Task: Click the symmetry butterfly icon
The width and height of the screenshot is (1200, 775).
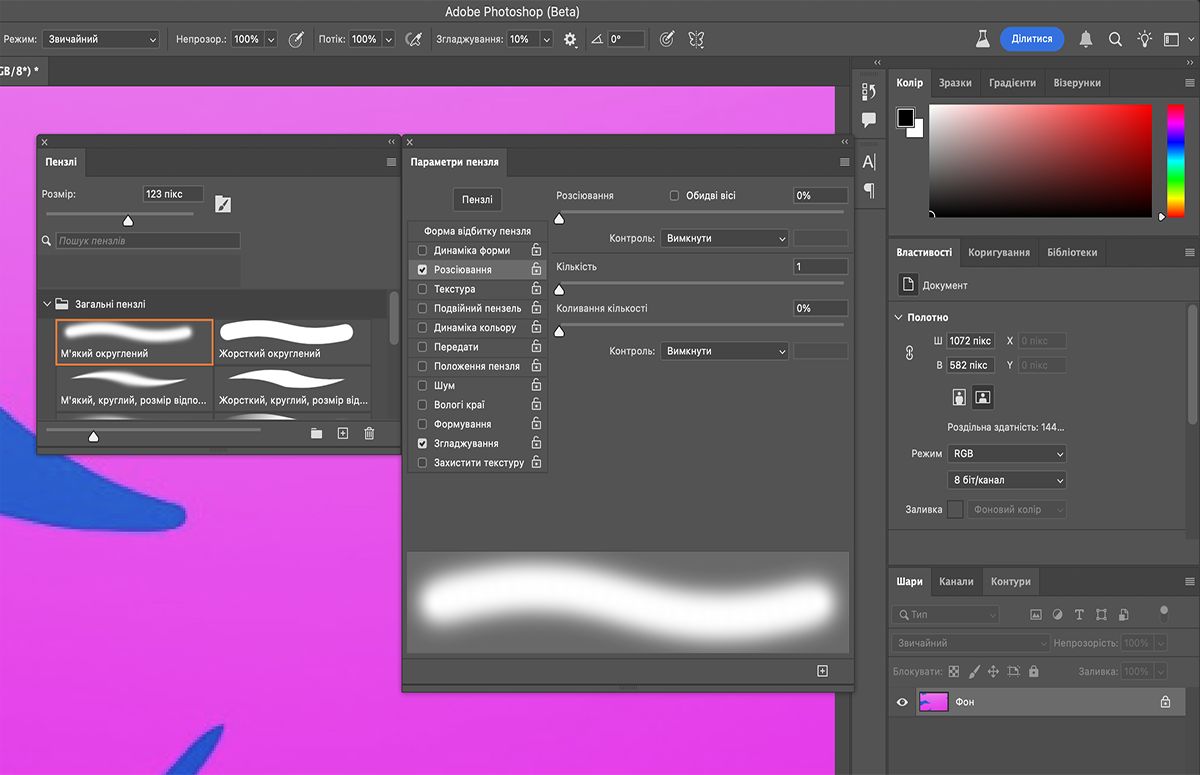Action: tap(696, 39)
